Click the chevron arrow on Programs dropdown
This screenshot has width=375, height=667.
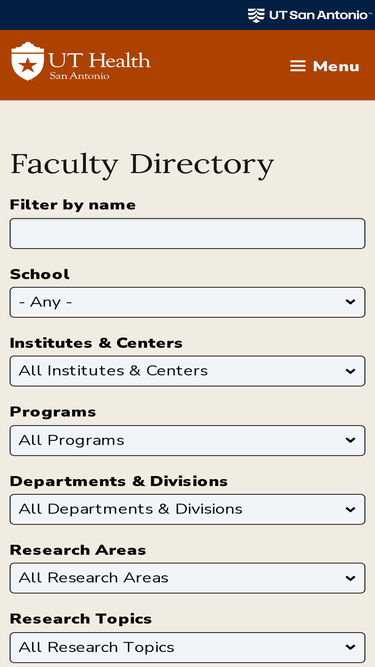(350, 440)
